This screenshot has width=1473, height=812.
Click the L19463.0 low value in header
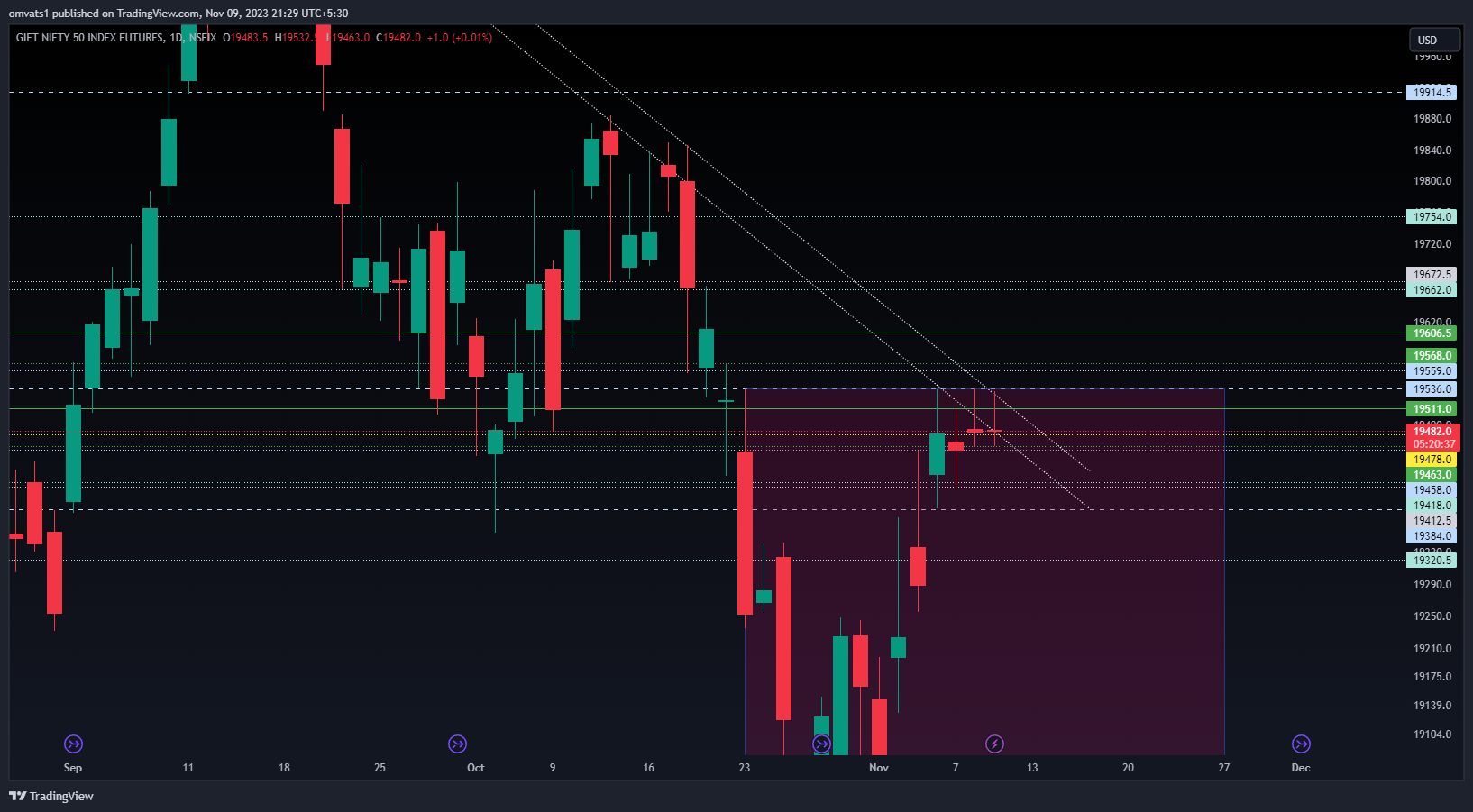[x=348, y=38]
